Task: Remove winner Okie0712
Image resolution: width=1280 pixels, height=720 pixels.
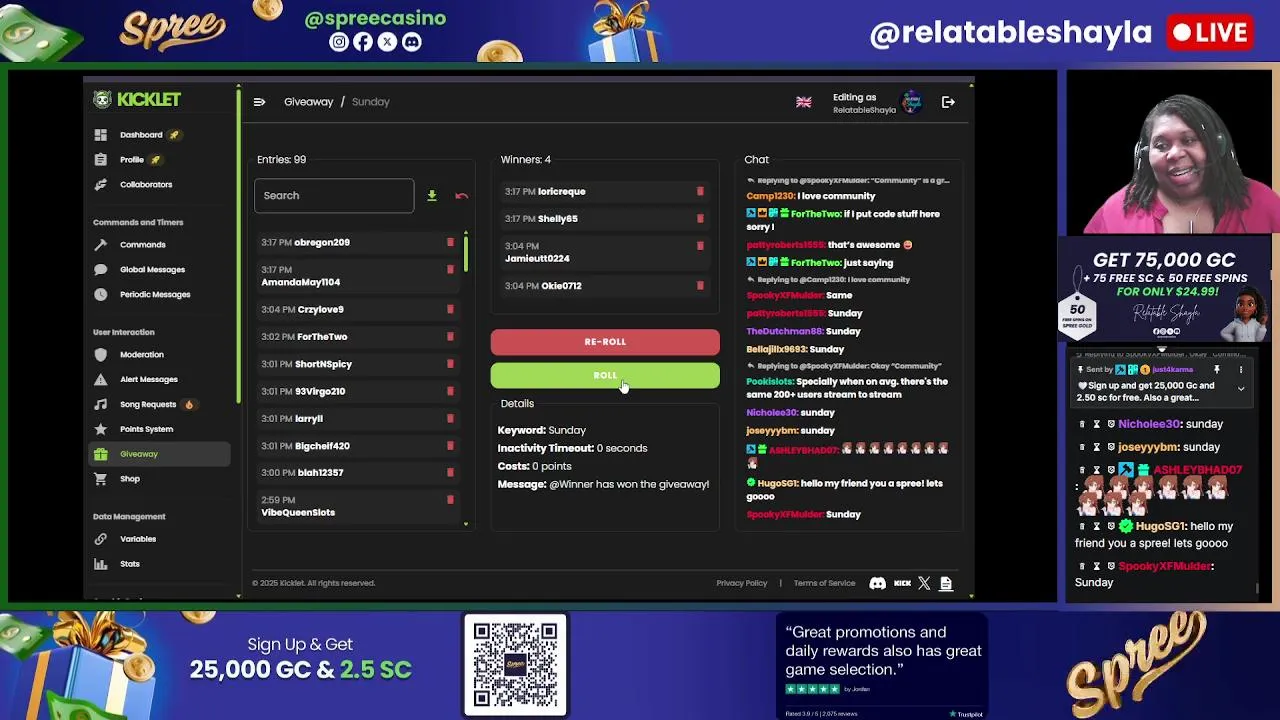Action: pyautogui.click(x=700, y=286)
